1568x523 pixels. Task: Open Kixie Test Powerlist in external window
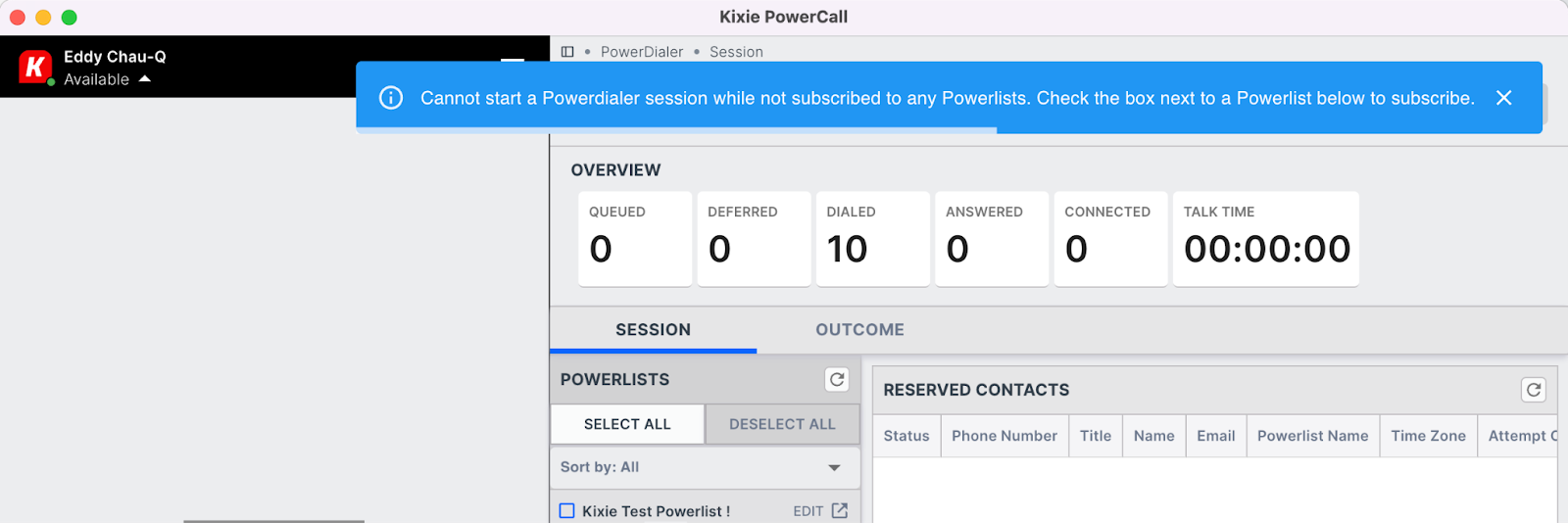pyautogui.click(x=840, y=510)
